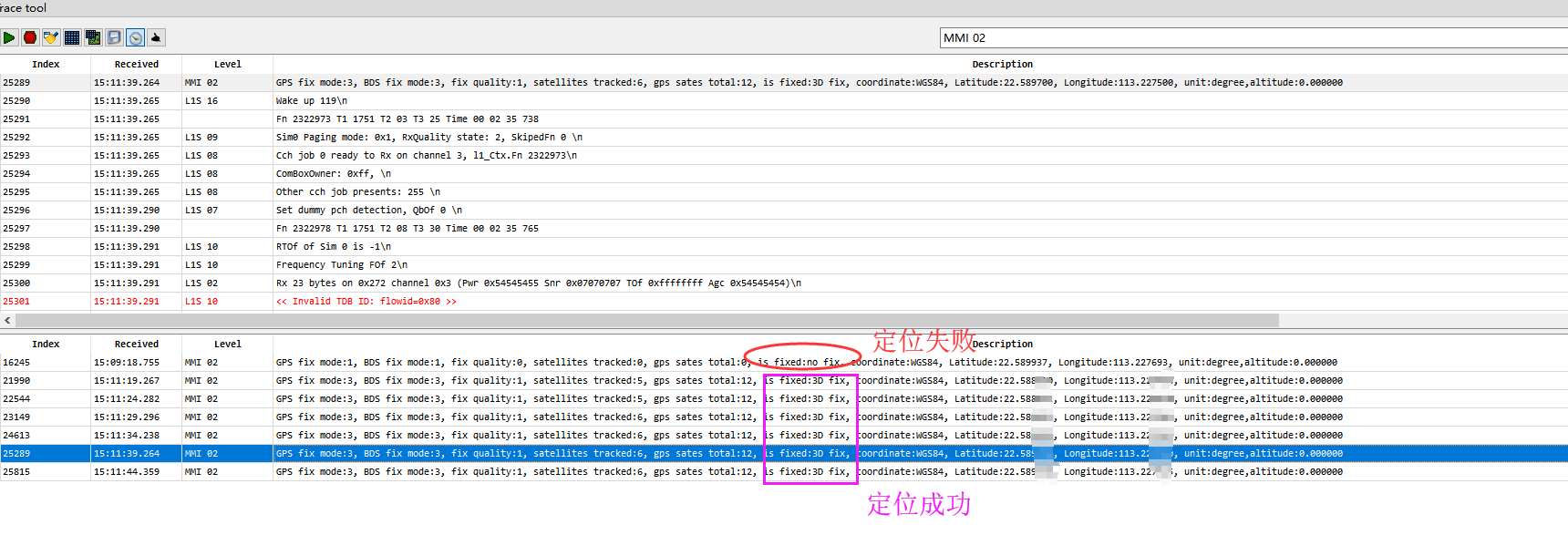The width and height of the screenshot is (1568, 556).
Task: Click the upper pane Level column header
Action: [228, 65]
